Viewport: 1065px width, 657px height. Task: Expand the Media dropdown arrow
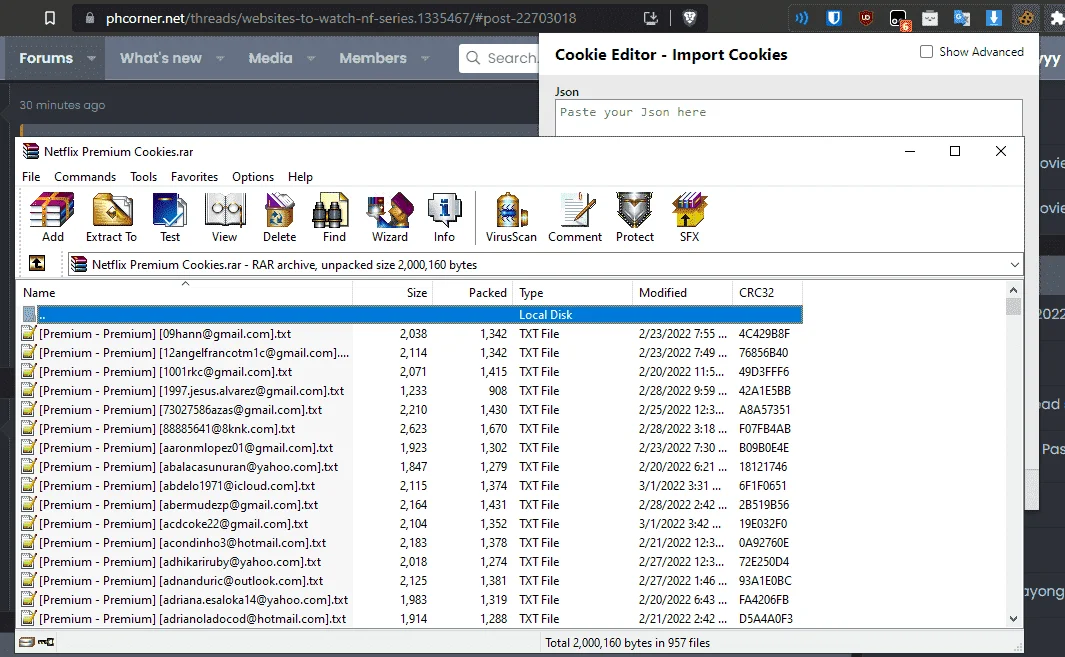pyautogui.click(x=311, y=58)
